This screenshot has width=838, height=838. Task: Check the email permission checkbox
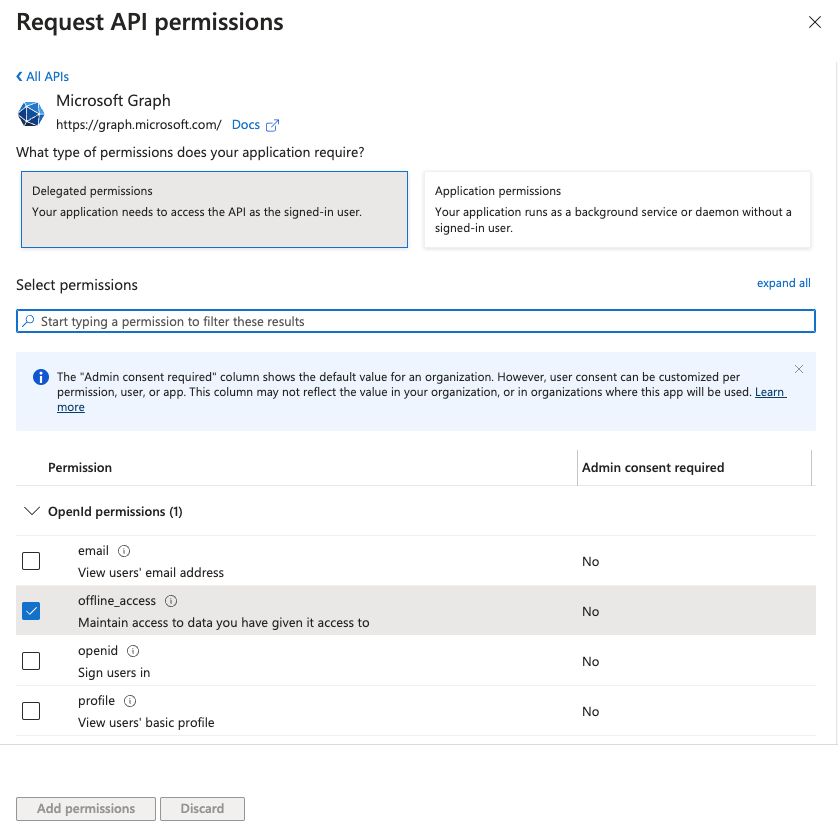pos(31,561)
